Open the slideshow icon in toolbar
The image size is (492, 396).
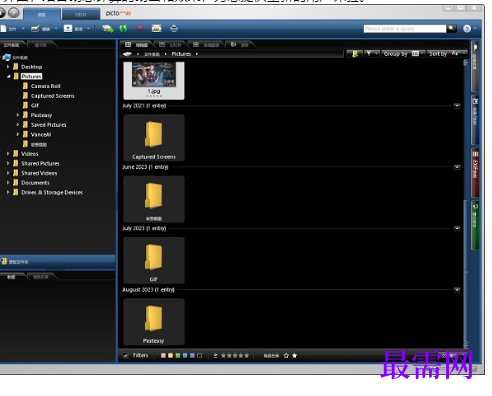[156, 29]
